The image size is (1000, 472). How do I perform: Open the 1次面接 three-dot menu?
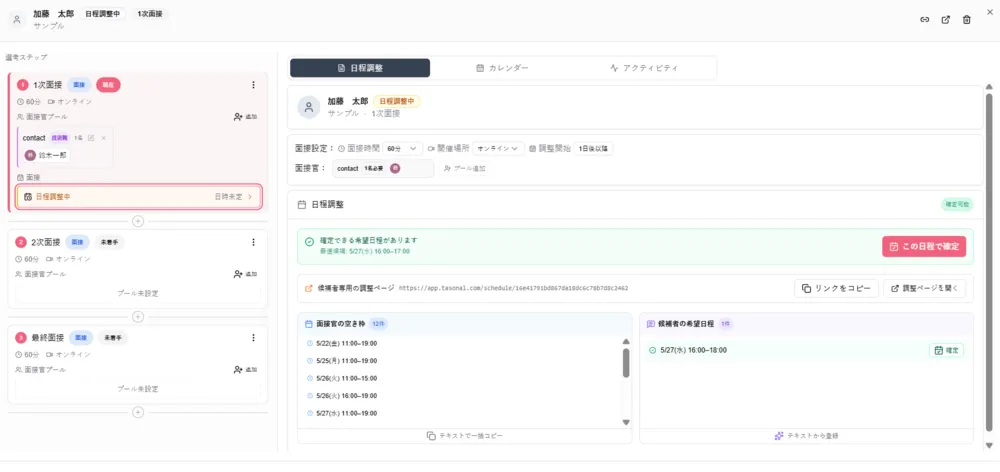[x=253, y=85]
